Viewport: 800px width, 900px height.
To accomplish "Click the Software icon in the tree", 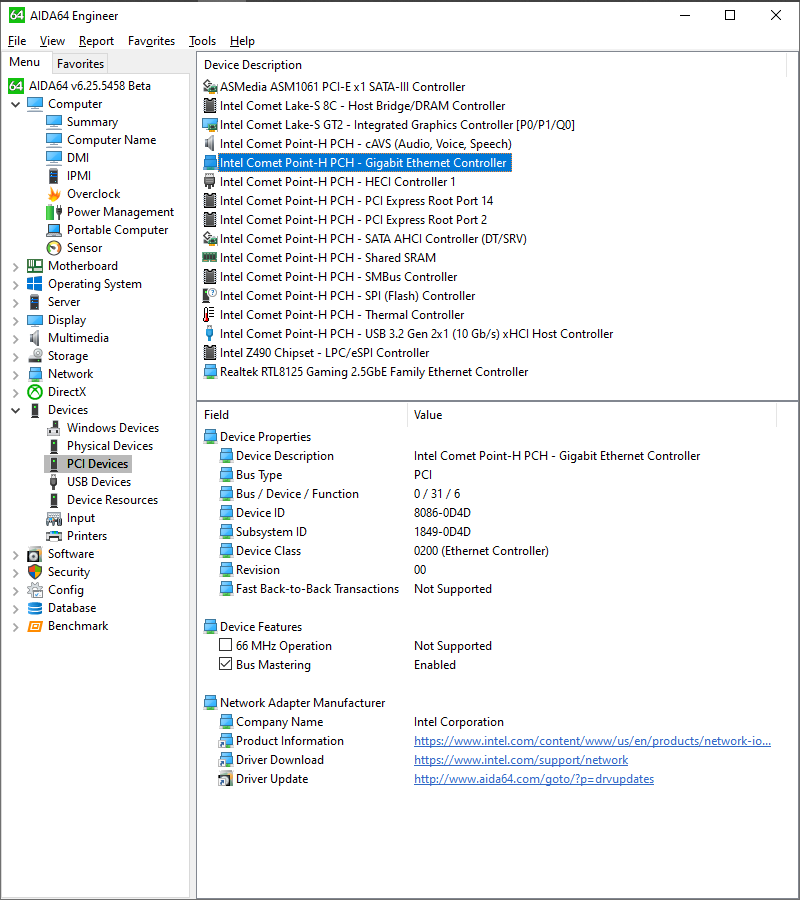I will click(35, 554).
